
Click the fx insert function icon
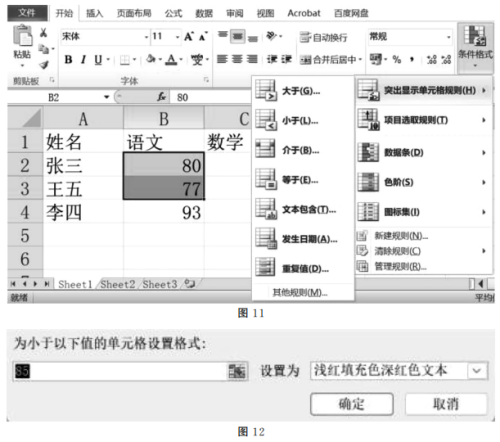coord(162,97)
